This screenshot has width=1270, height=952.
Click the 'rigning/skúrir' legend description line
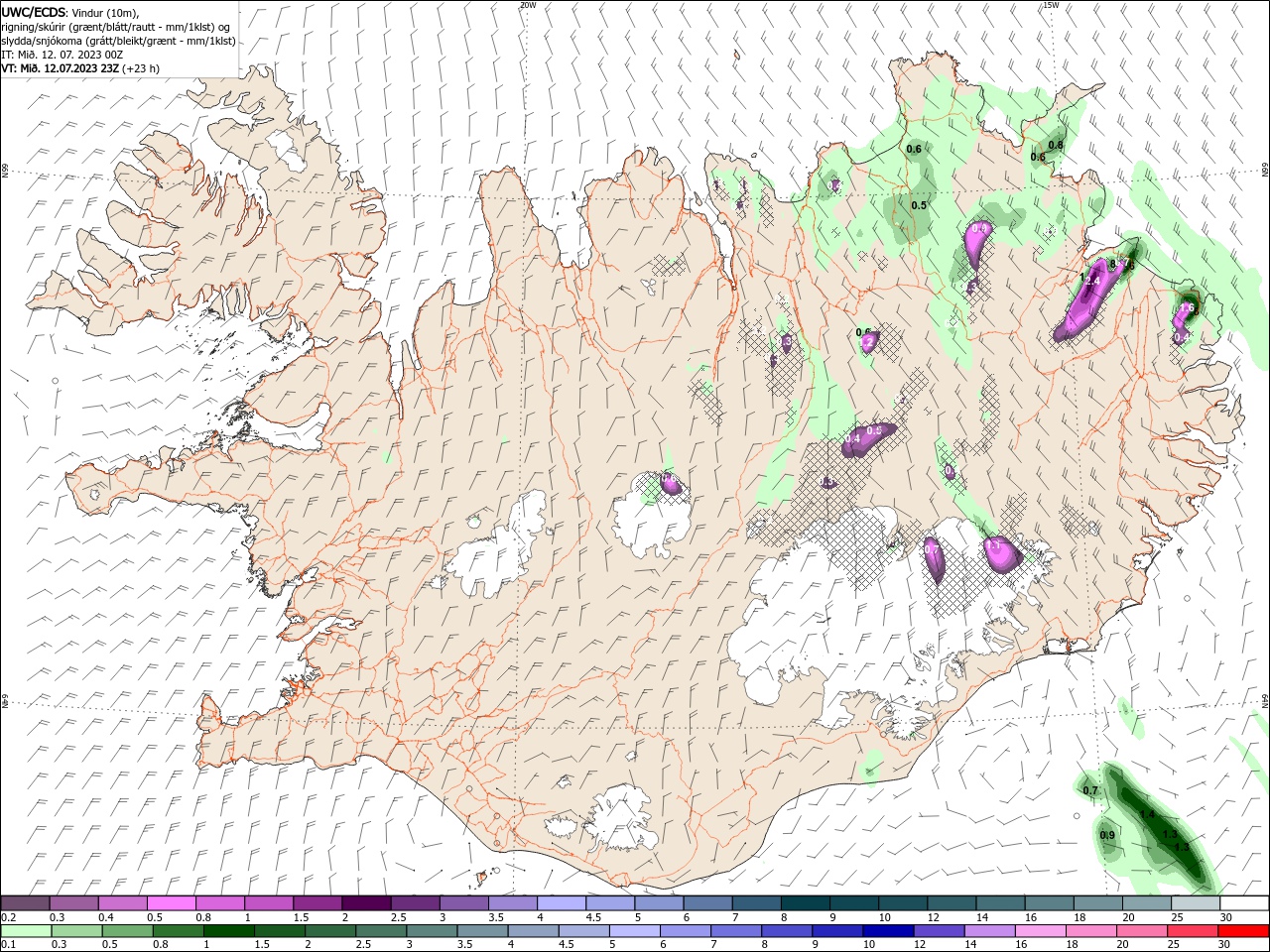coord(115,27)
